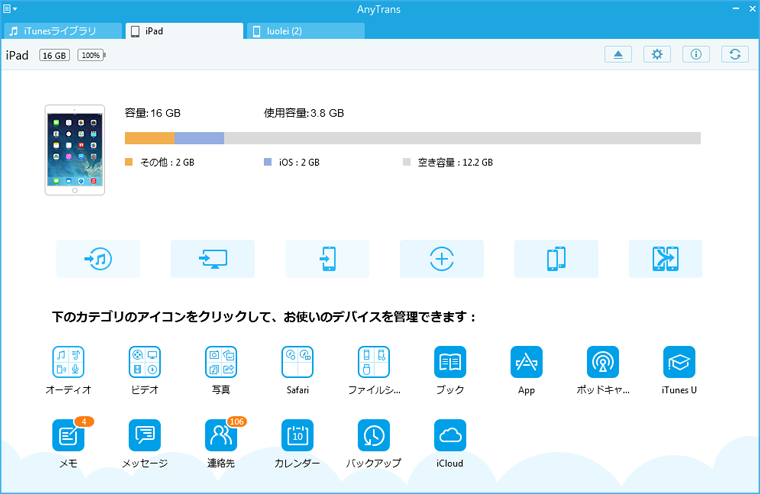Click the transfer to device shortcut
Viewport: 760px width, 494px height.
tap(327, 258)
